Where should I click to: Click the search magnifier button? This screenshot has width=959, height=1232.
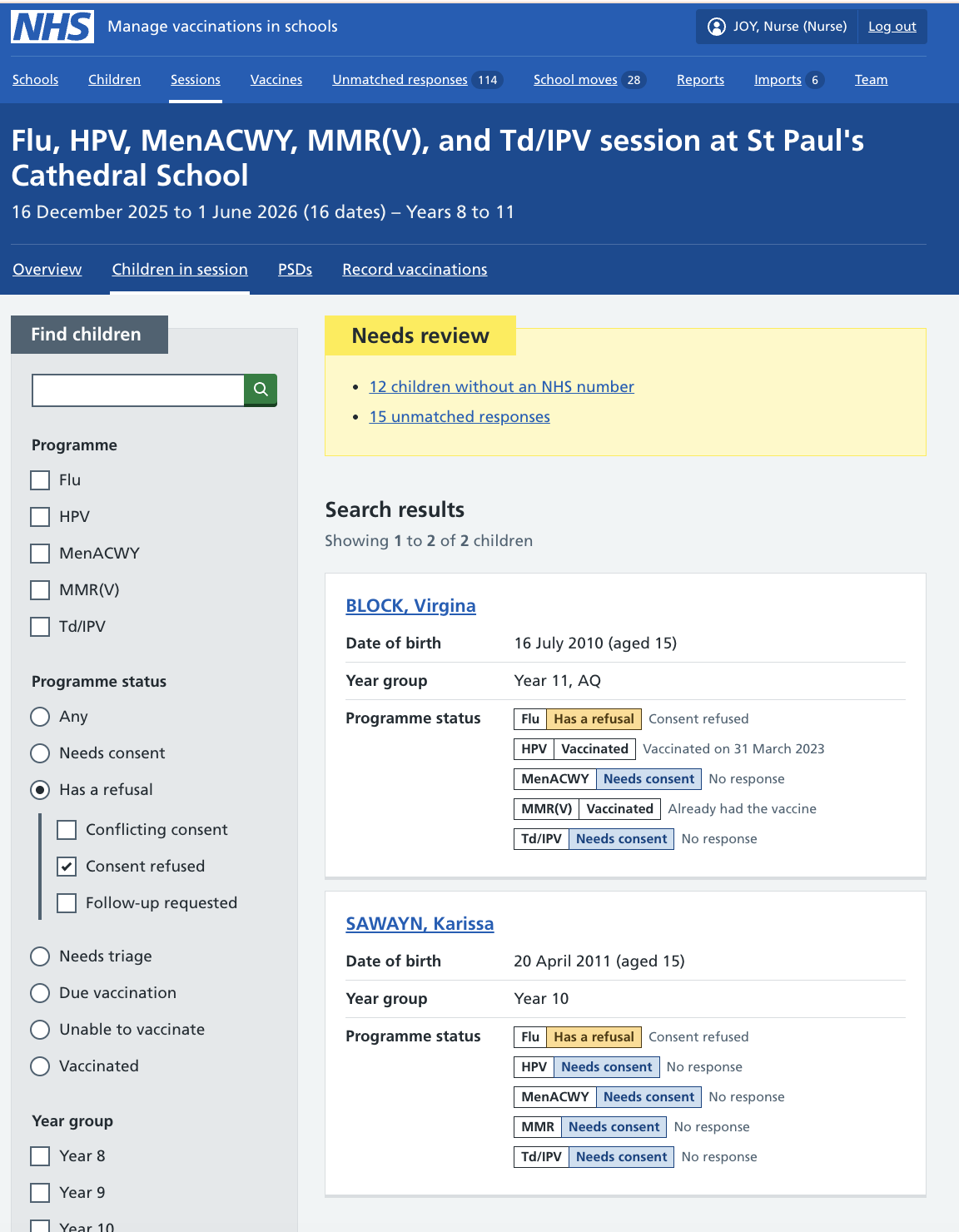pyautogui.click(x=261, y=390)
